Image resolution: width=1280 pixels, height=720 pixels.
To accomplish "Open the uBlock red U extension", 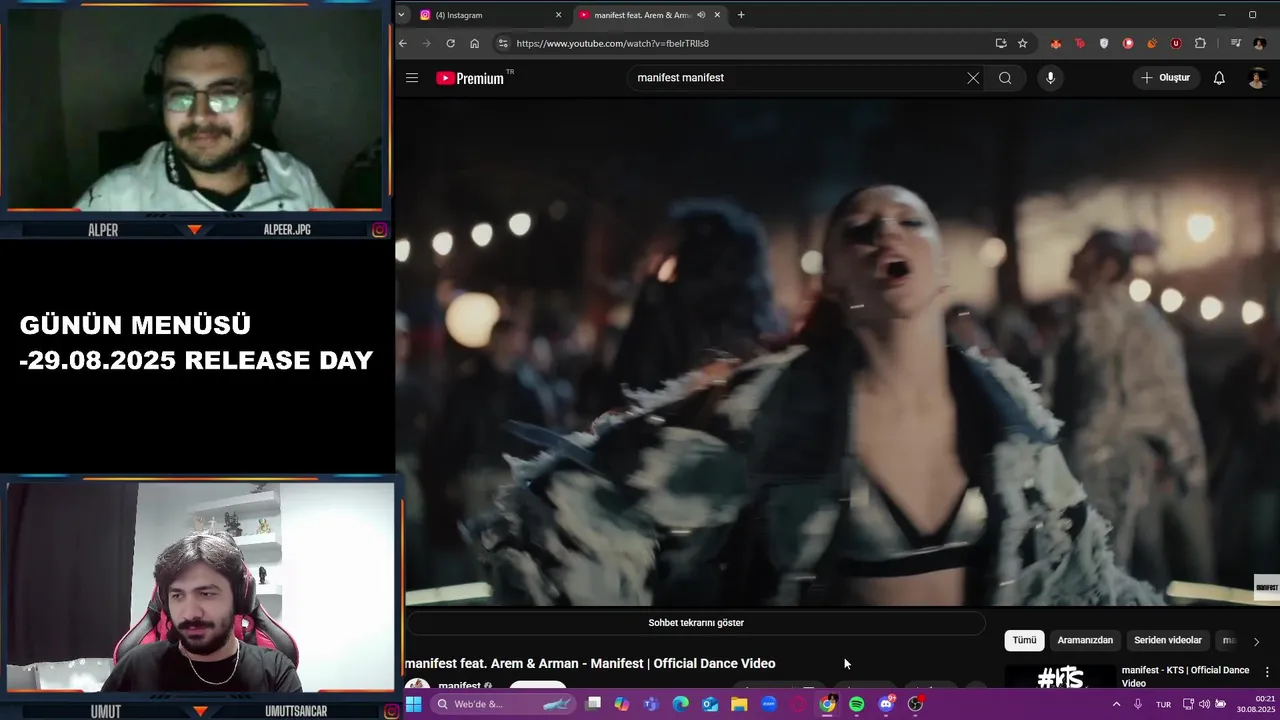I will tap(1176, 43).
